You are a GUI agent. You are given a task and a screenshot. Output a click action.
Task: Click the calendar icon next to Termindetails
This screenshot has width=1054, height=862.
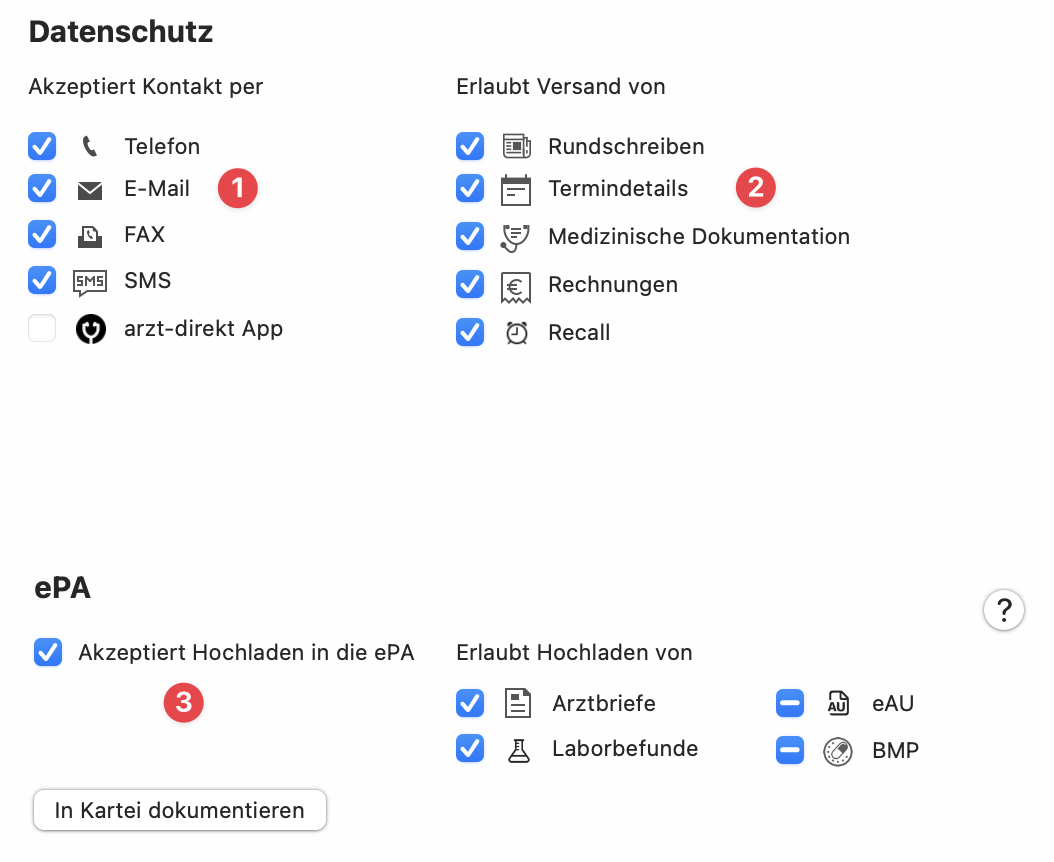[x=517, y=188]
